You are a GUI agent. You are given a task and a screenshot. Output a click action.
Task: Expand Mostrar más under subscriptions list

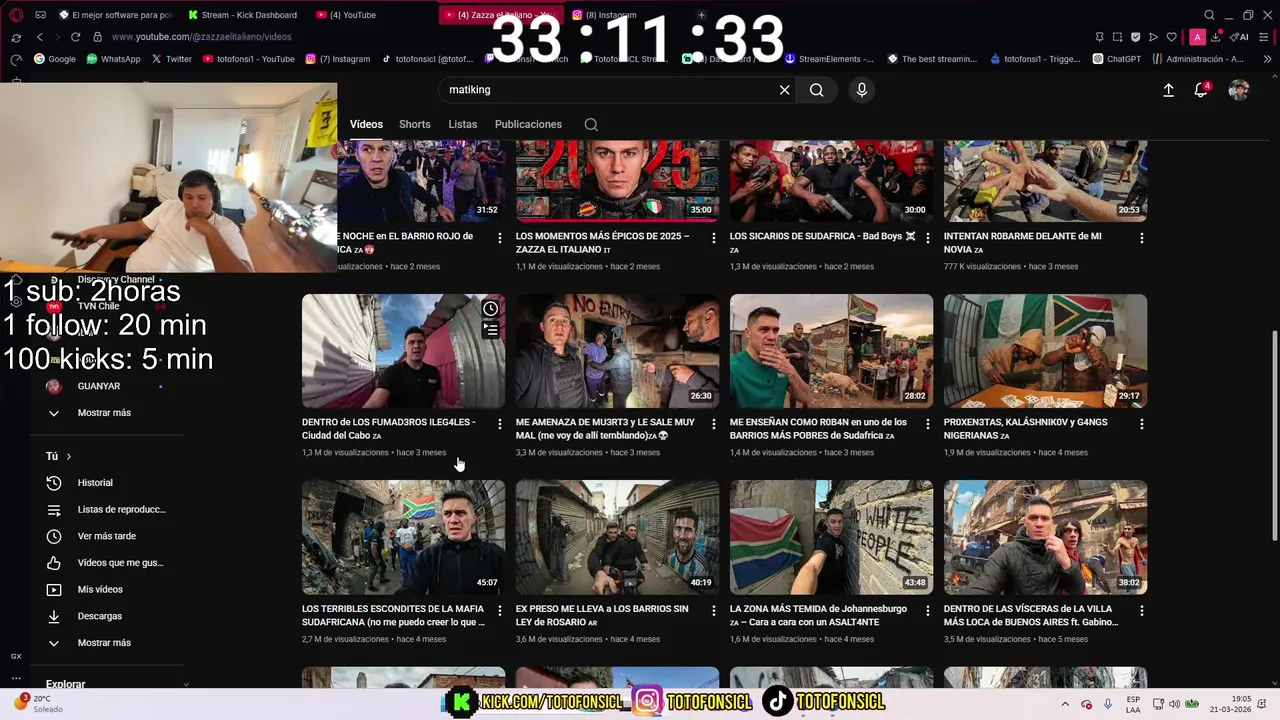(104, 413)
